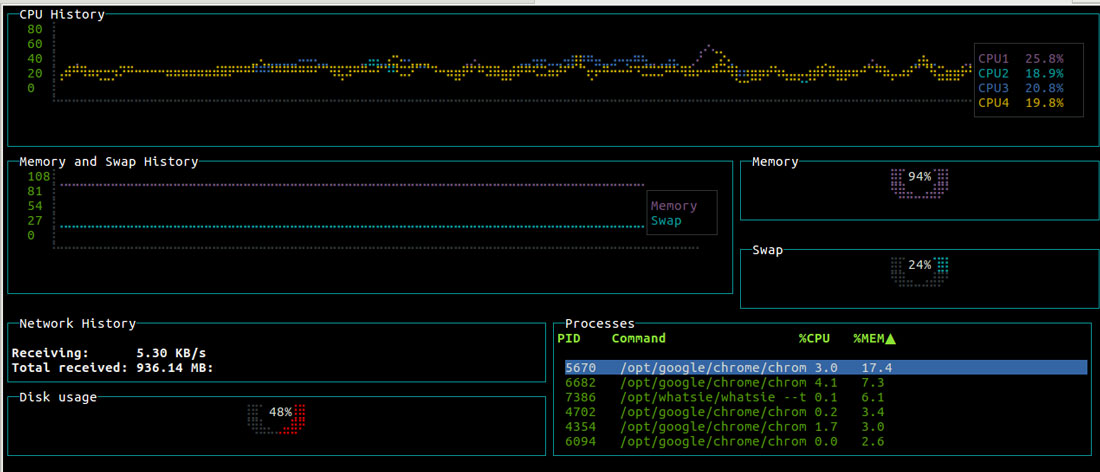1100x472 pixels.
Task: Click the Swap legend label in history chart
Action: pos(666,221)
